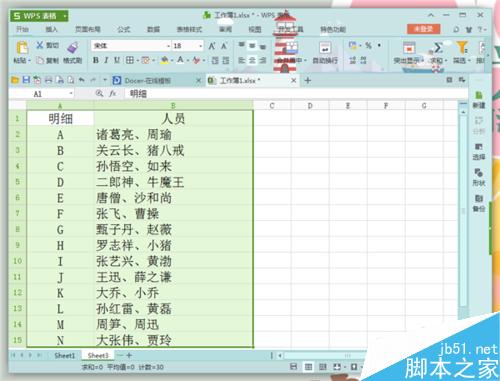Viewport: 500px width, 381px height.
Task: Select column C header
Action: click(x=272, y=106)
